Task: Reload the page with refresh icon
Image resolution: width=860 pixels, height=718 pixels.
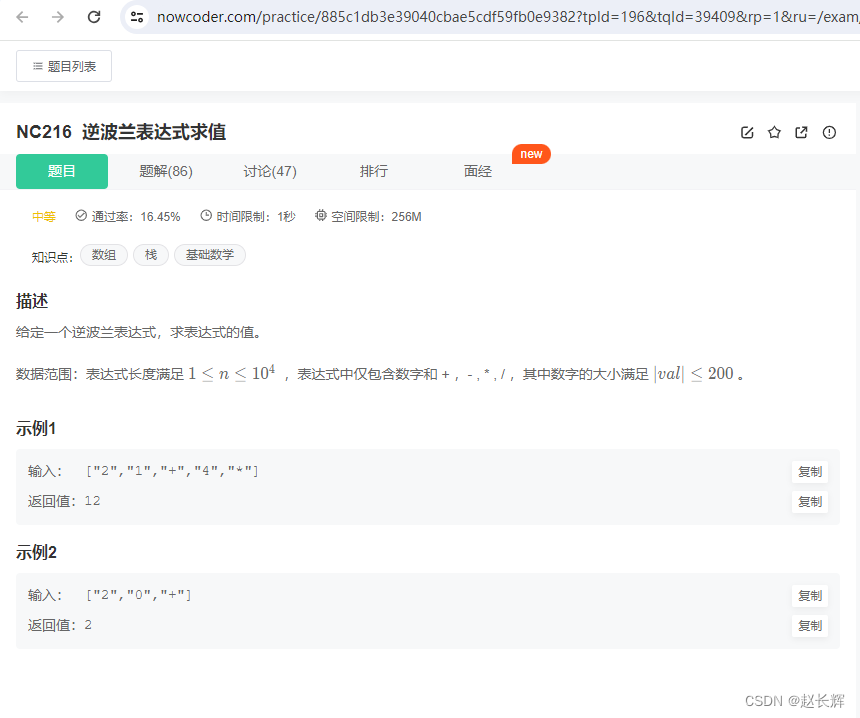Action: click(x=95, y=17)
